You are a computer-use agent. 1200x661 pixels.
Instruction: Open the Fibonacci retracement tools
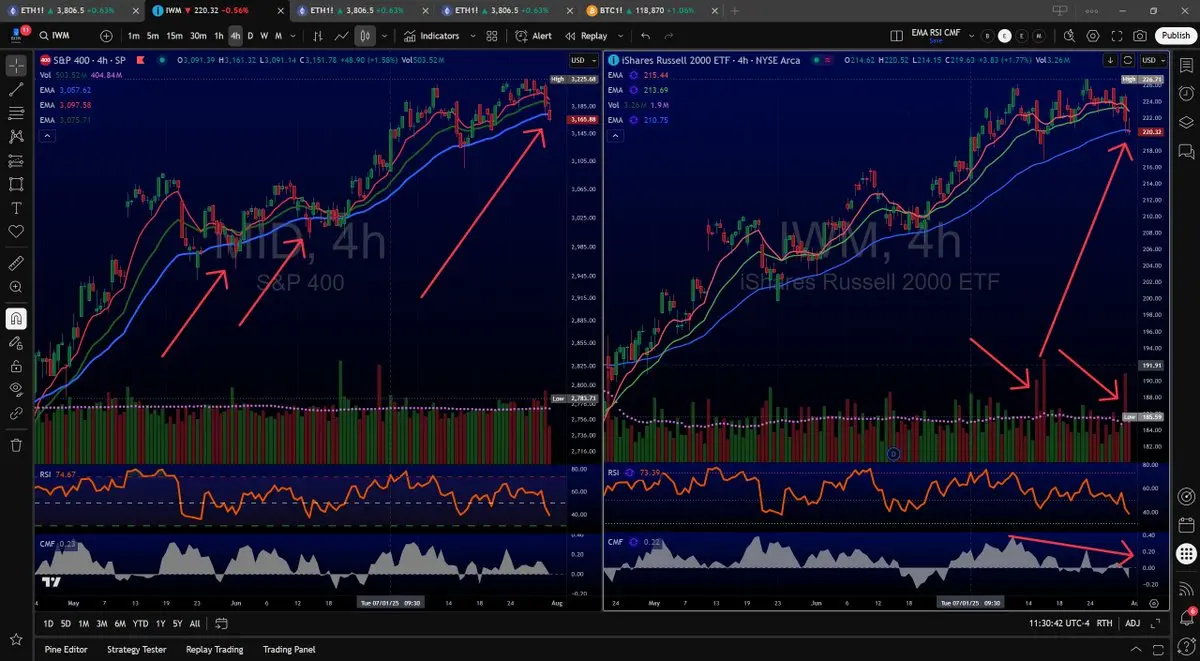[x=16, y=113]
